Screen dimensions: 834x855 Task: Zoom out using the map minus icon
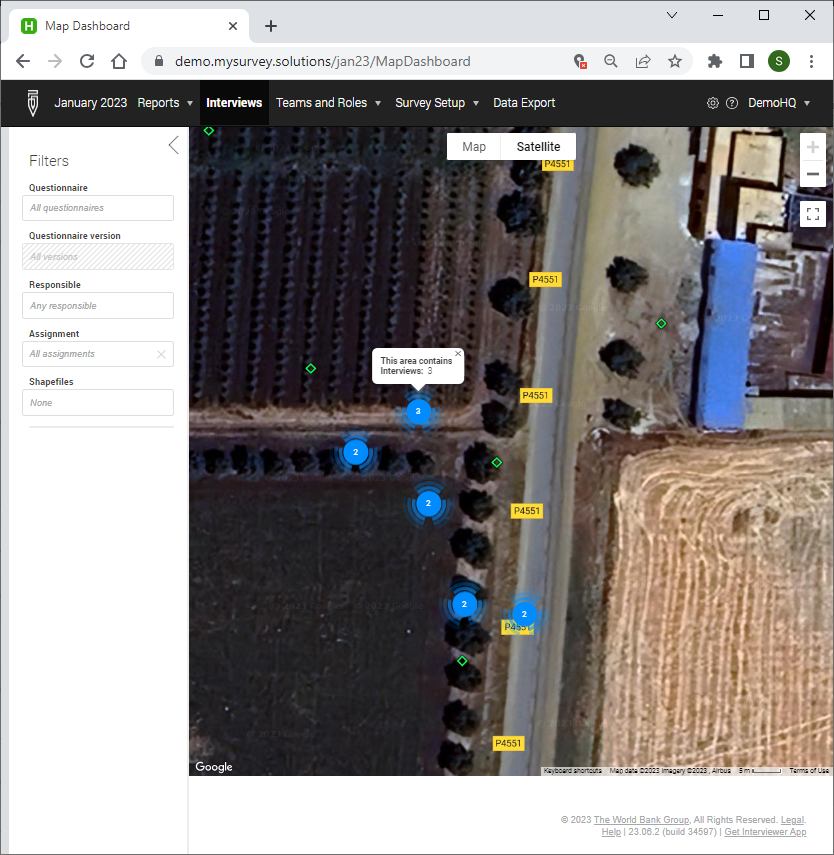[812, 174]
